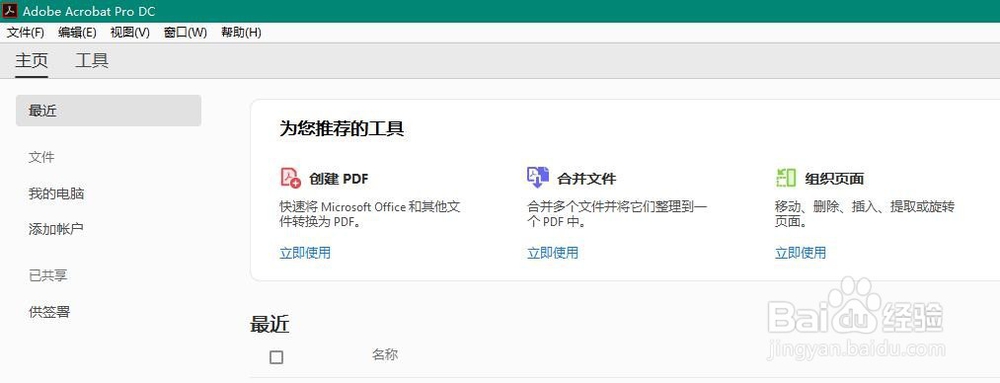
Task: Click the 合并文件 icon
Action: point(538,177)
